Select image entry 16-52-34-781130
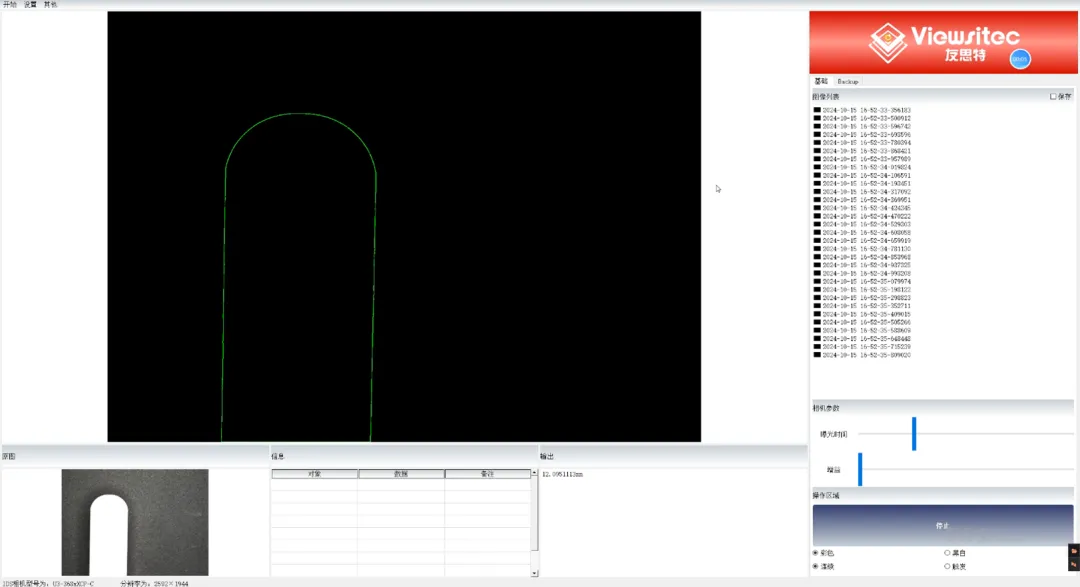Screen dimensions: 1080x587 pos(866,249)
